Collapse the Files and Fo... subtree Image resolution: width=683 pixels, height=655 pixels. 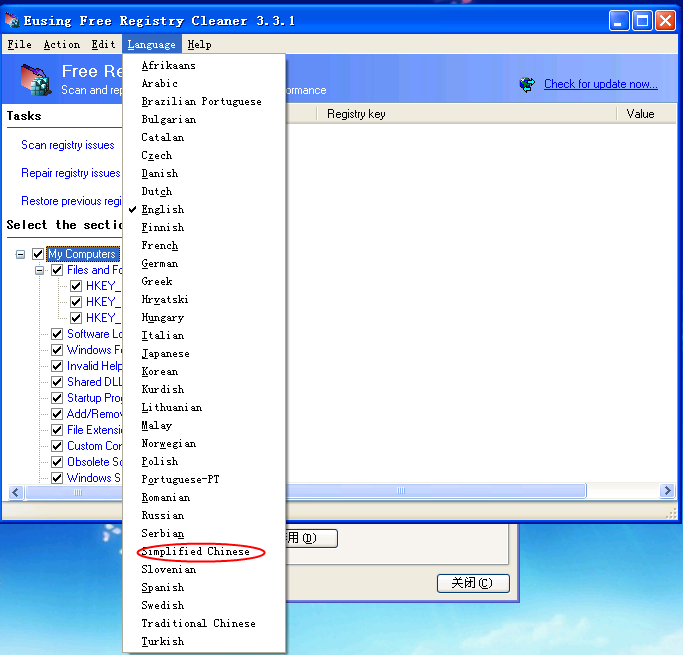[x=40, y=270]
